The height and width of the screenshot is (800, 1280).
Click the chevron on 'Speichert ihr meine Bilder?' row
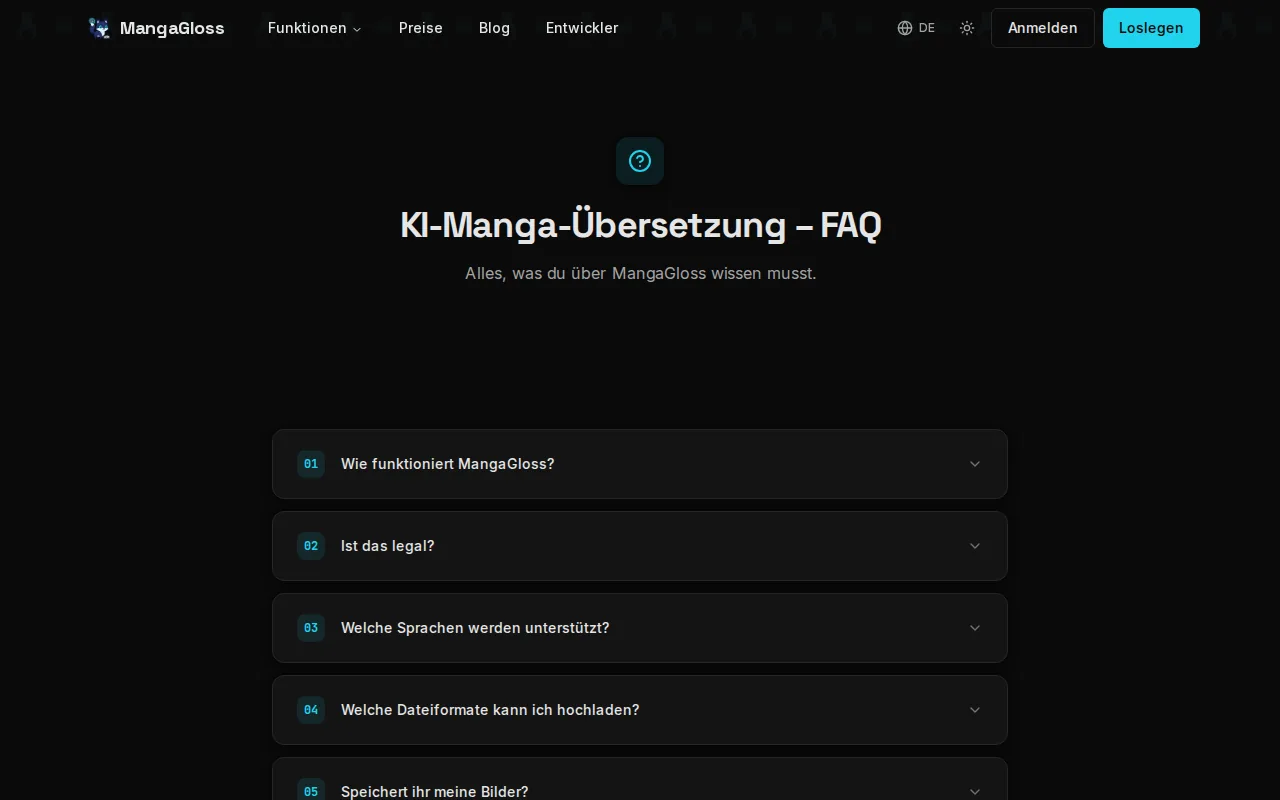pos(975,792)
